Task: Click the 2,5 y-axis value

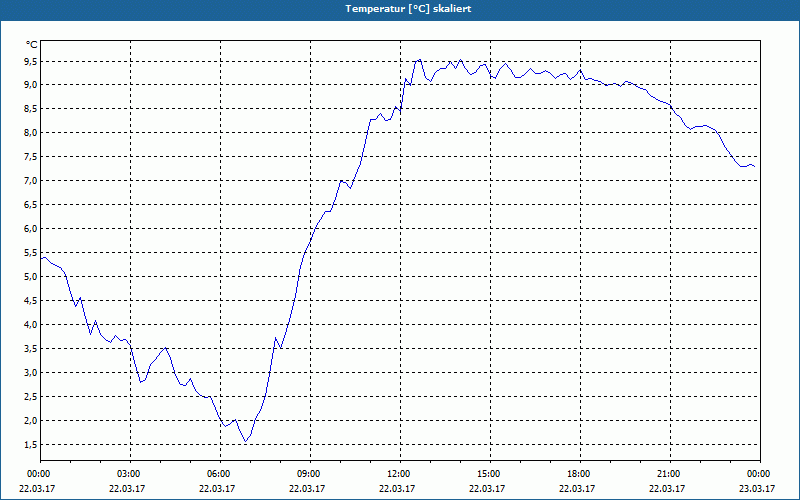Action: coord(31,396)
